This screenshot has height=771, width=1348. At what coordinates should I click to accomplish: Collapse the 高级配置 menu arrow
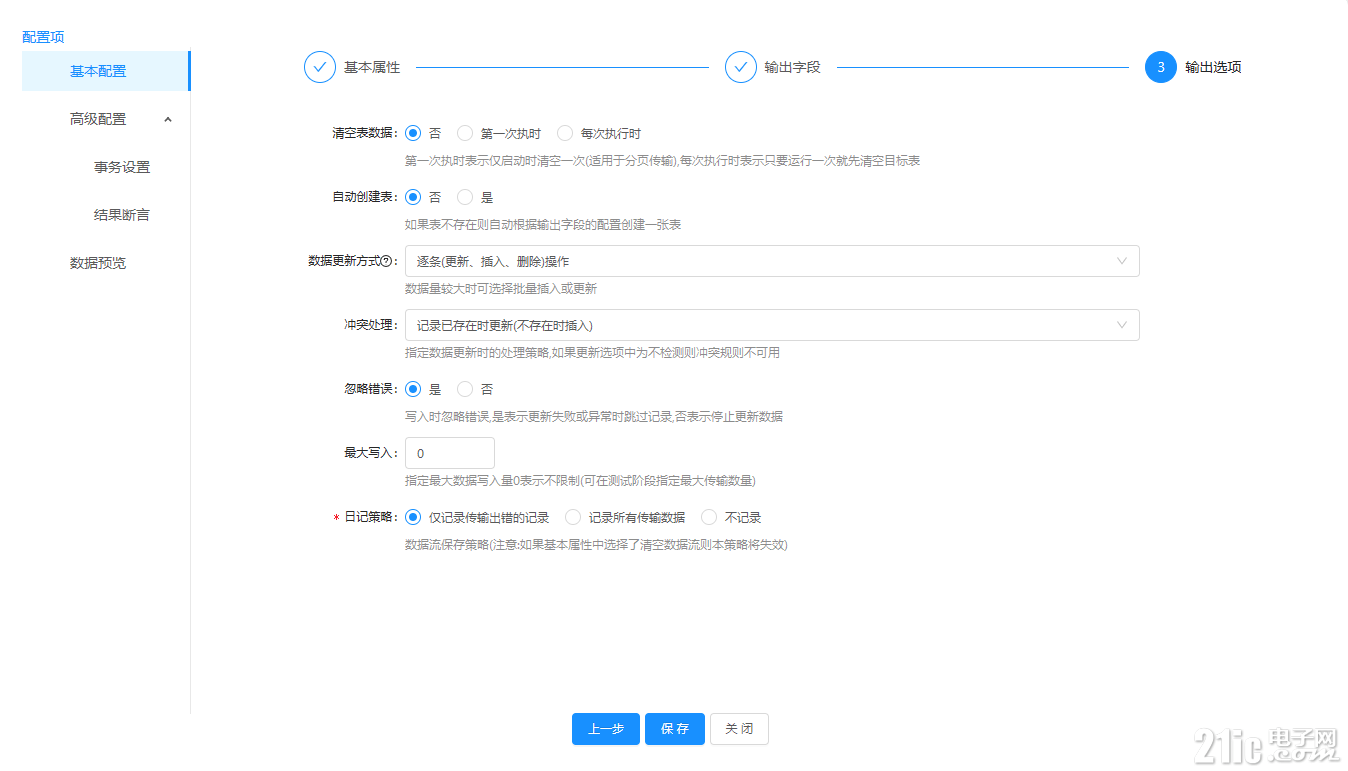[x=168, y=119]
